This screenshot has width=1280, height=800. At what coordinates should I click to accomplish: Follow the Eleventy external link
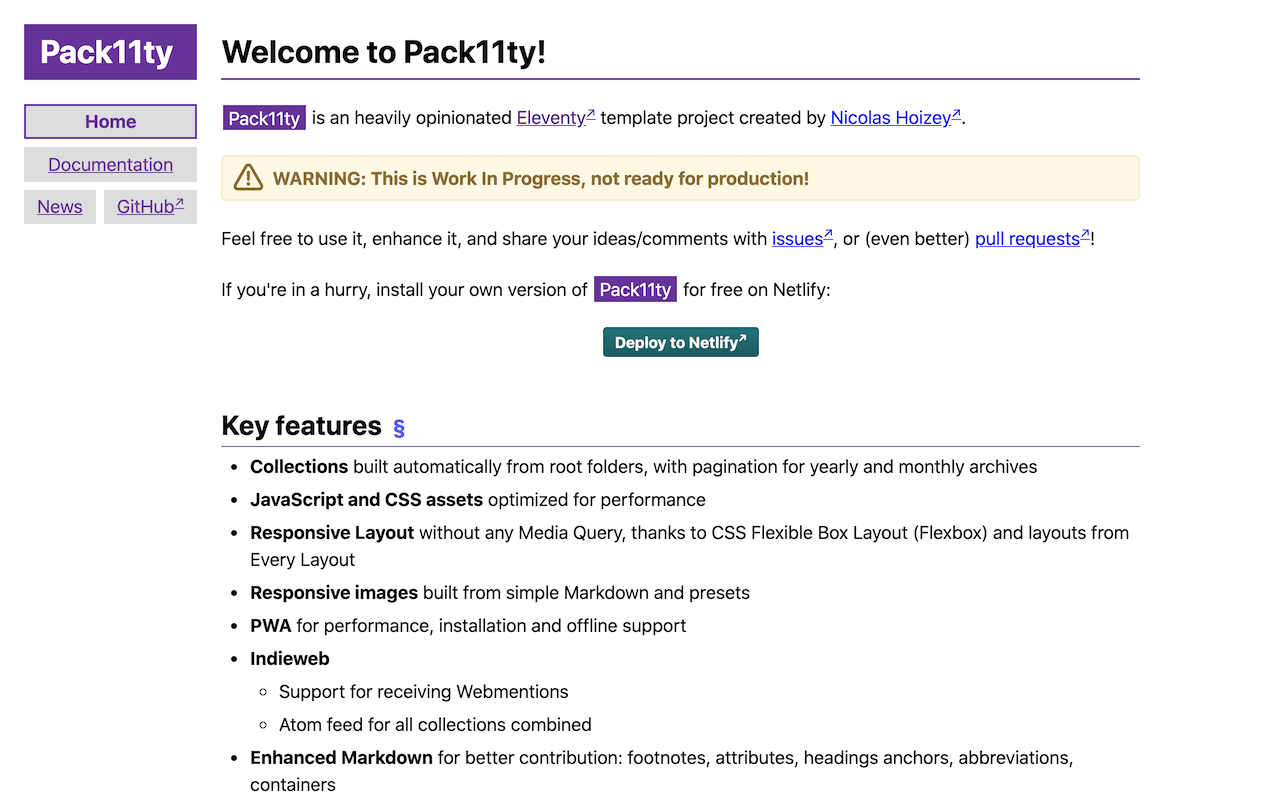point(556,117)
